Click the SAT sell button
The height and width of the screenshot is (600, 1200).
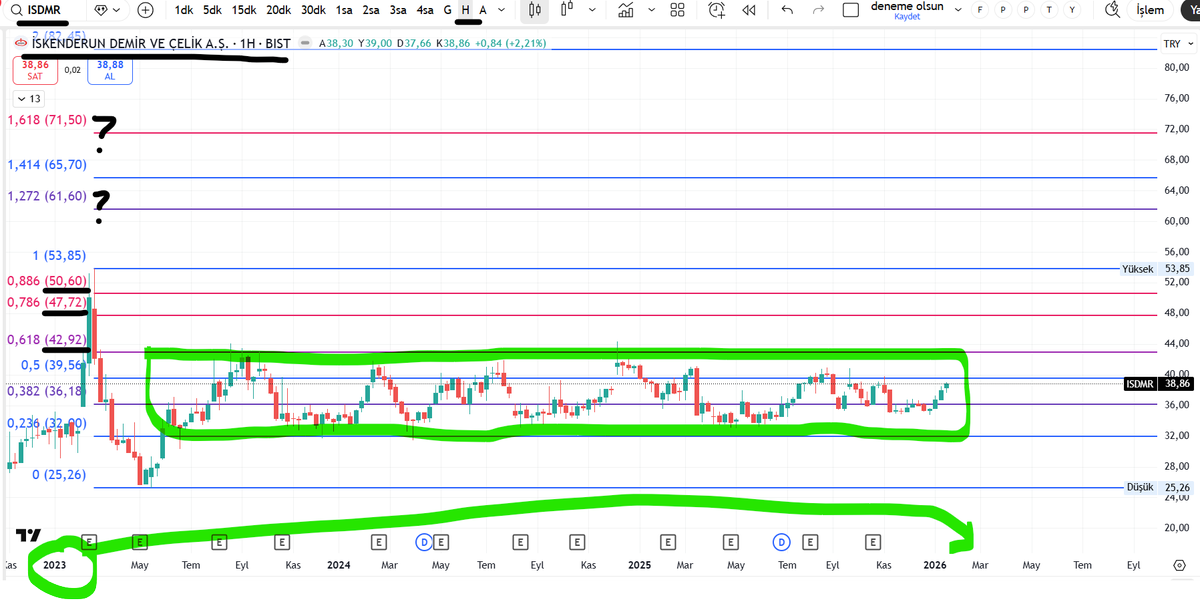[x=35, y=70]
